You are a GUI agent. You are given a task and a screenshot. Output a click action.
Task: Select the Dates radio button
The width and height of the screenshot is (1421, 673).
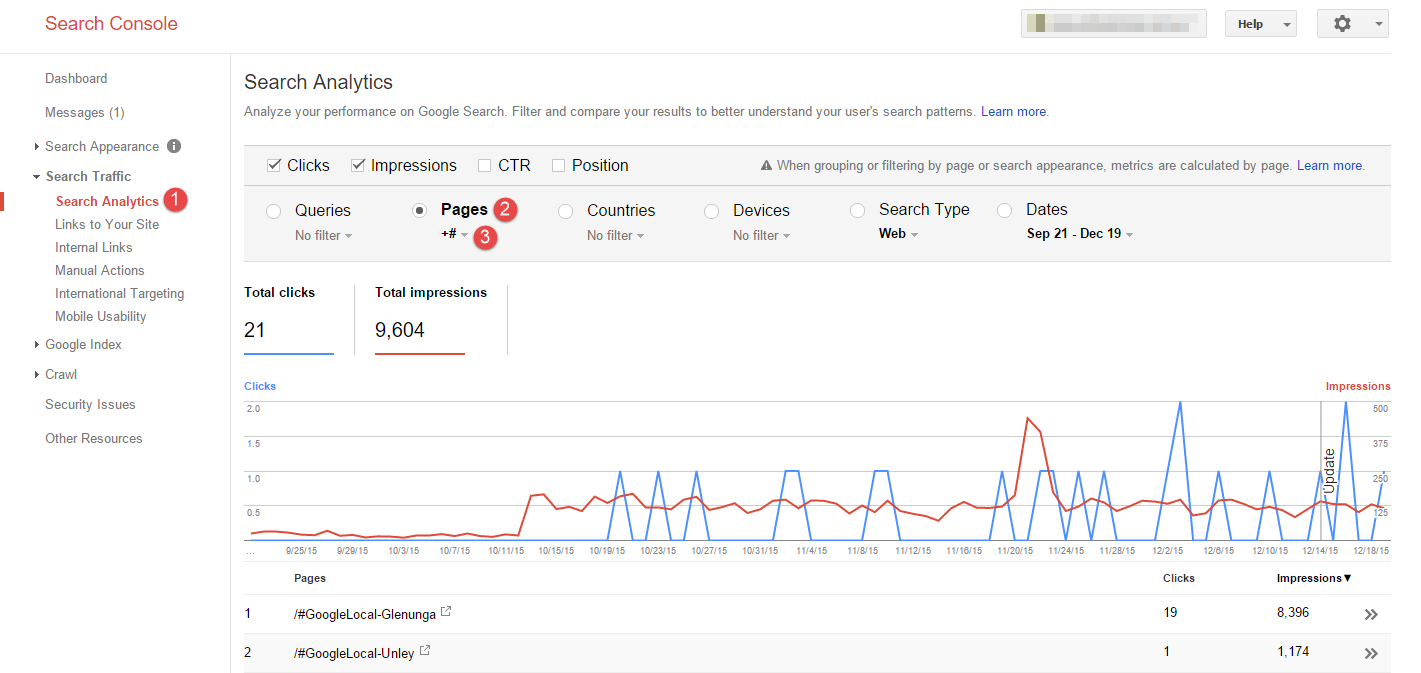[x=1004, y=210]
